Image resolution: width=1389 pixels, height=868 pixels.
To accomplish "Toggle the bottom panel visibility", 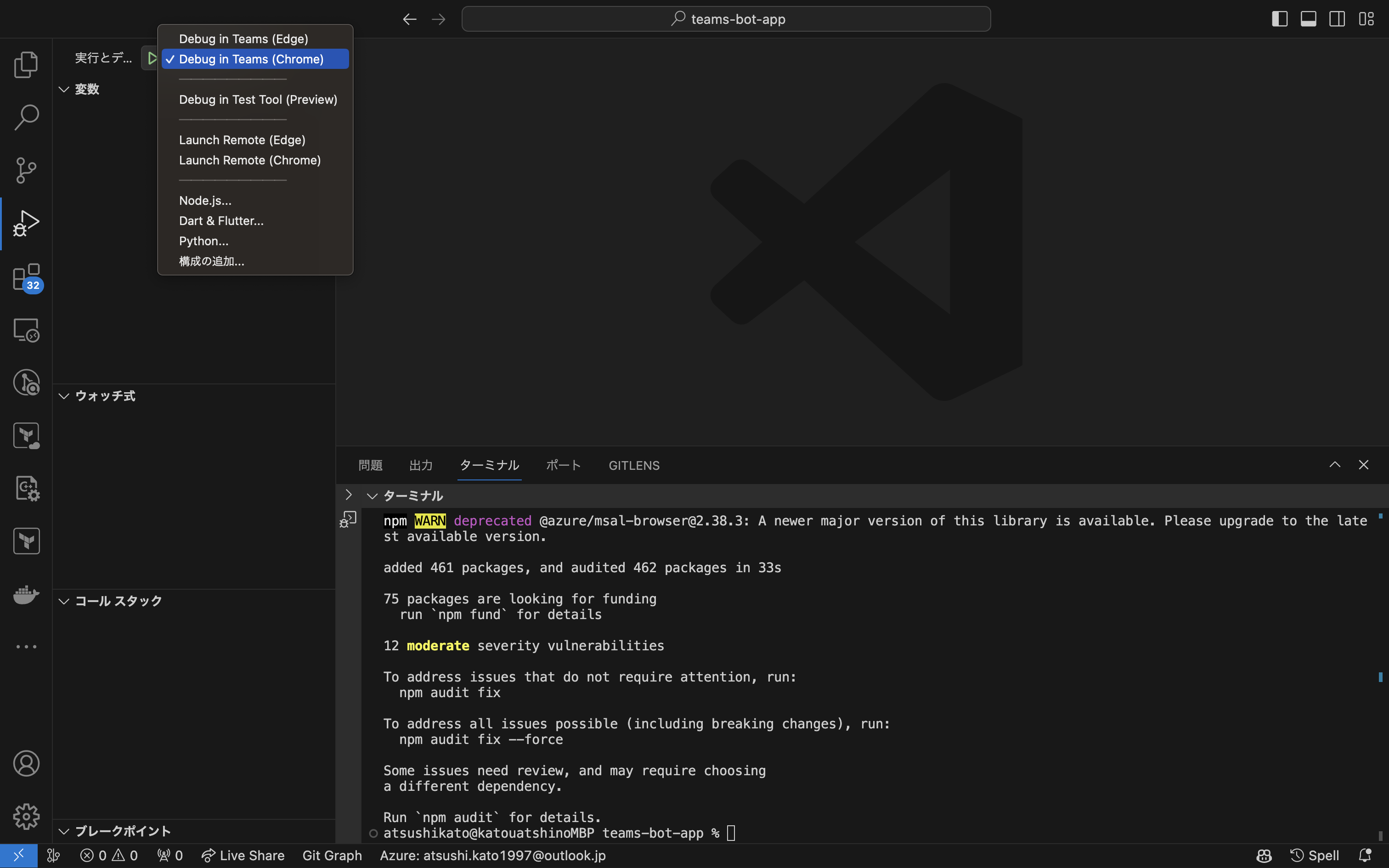I will point(1308,19).
